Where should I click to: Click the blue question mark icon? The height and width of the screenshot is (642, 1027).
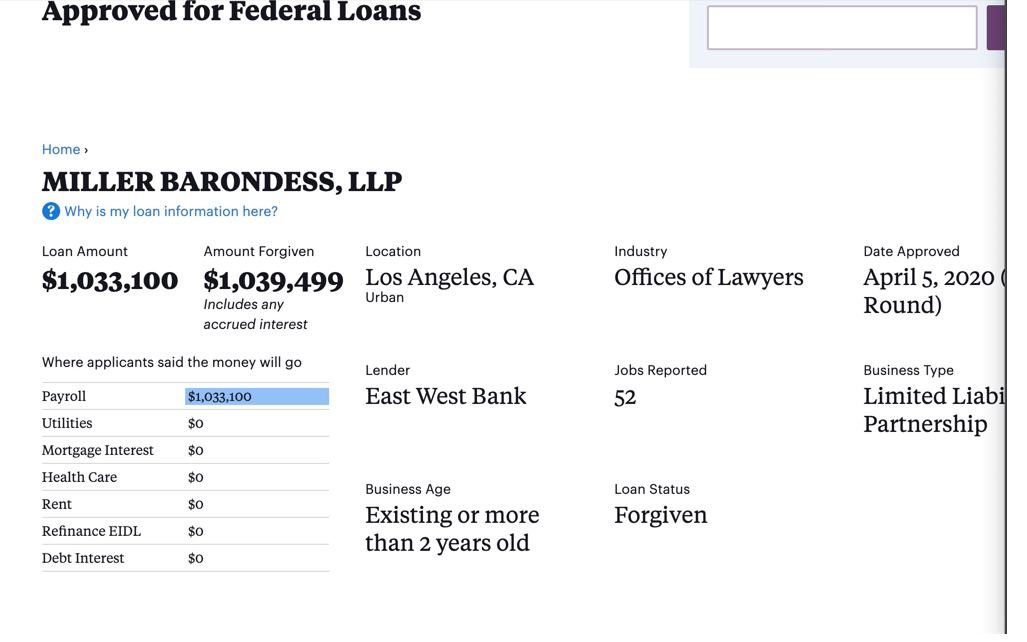pyautogui.click(x=51, y=211)
